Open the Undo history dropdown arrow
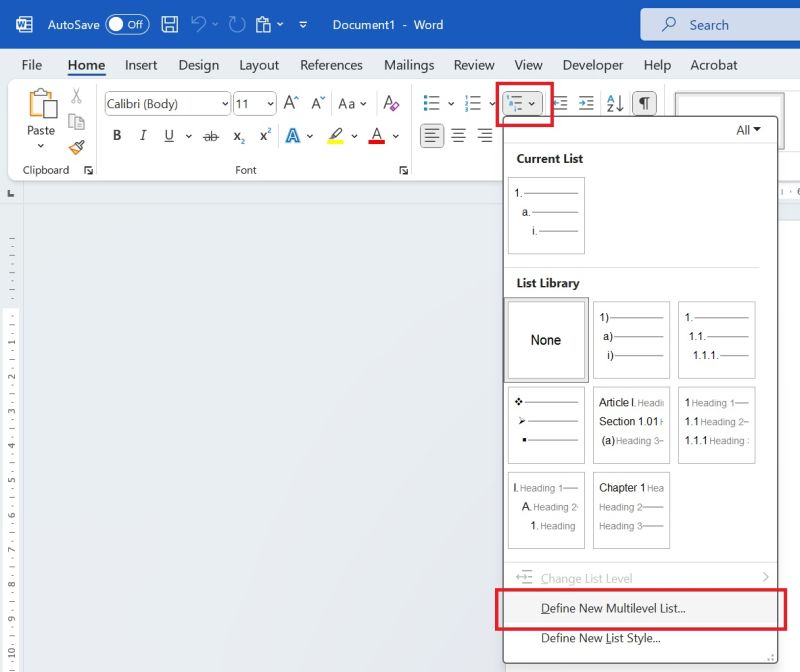 click(x=215, y=24)
